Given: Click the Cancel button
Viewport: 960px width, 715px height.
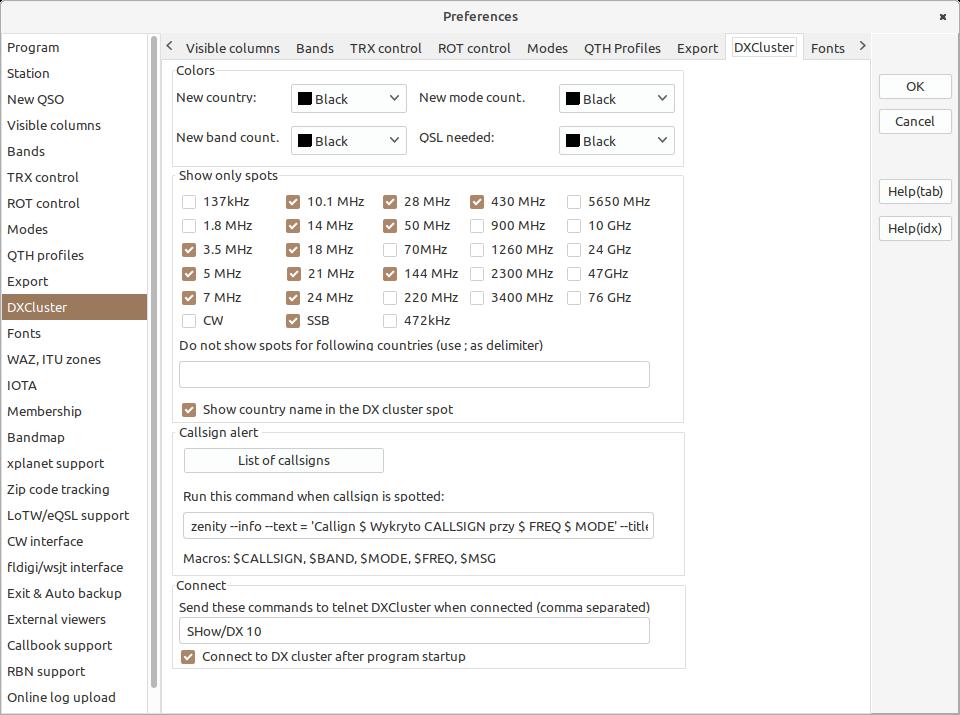Looking at the screenshot, I should (915, 121).
